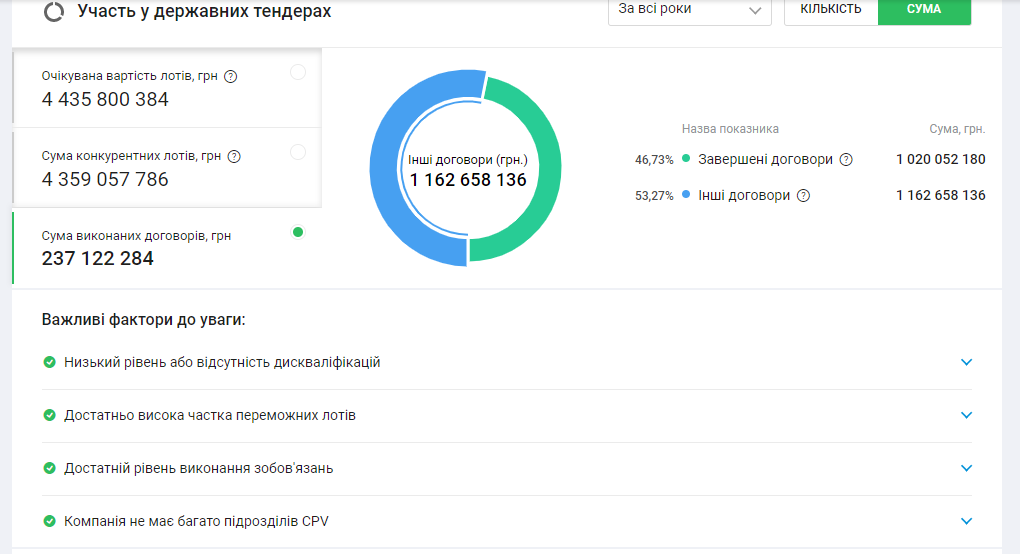Expand Достатній рівень виконання зобов'язань row
Image resolution: width=1020 pixels, height=554 pixels.
(x=966, y=468)
